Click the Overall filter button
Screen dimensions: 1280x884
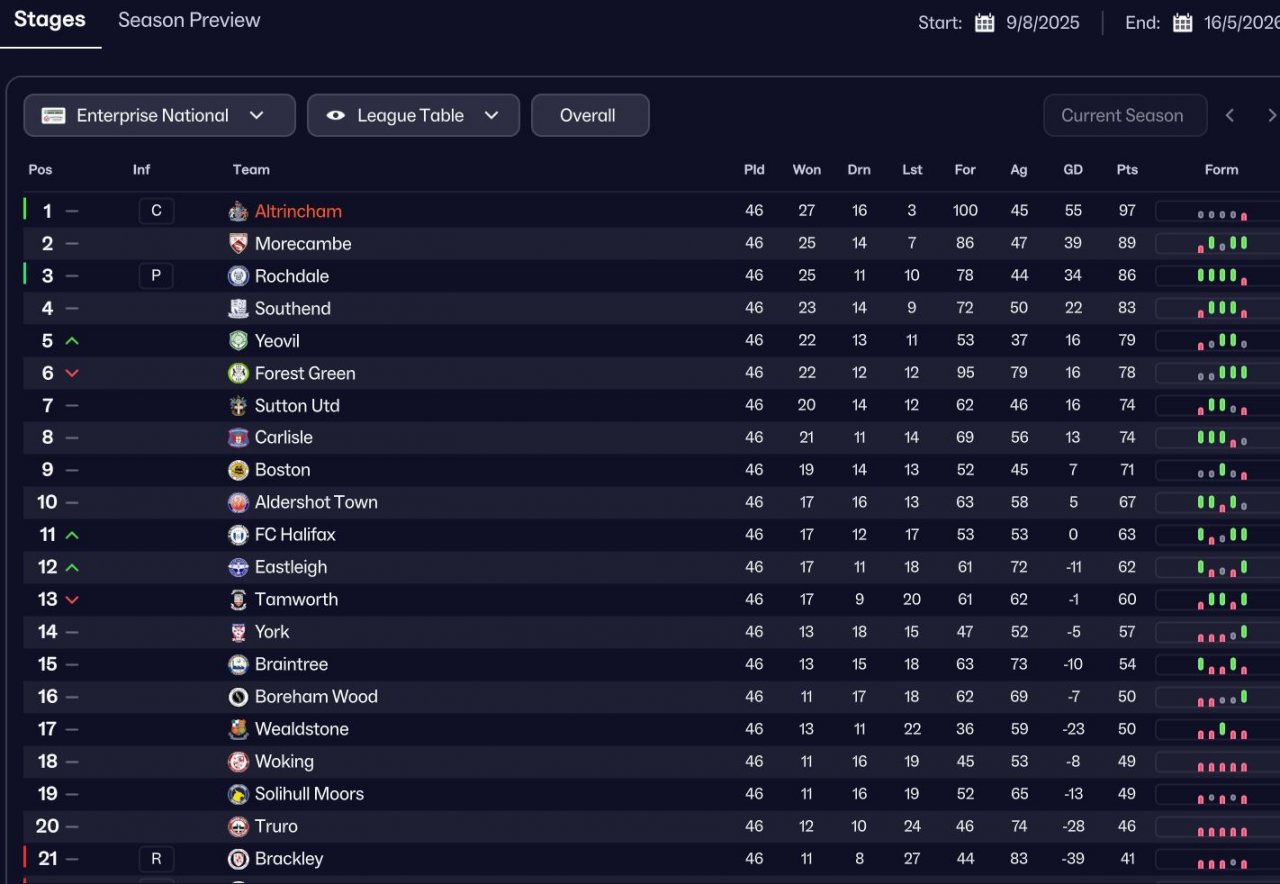[x=589, y=115]
